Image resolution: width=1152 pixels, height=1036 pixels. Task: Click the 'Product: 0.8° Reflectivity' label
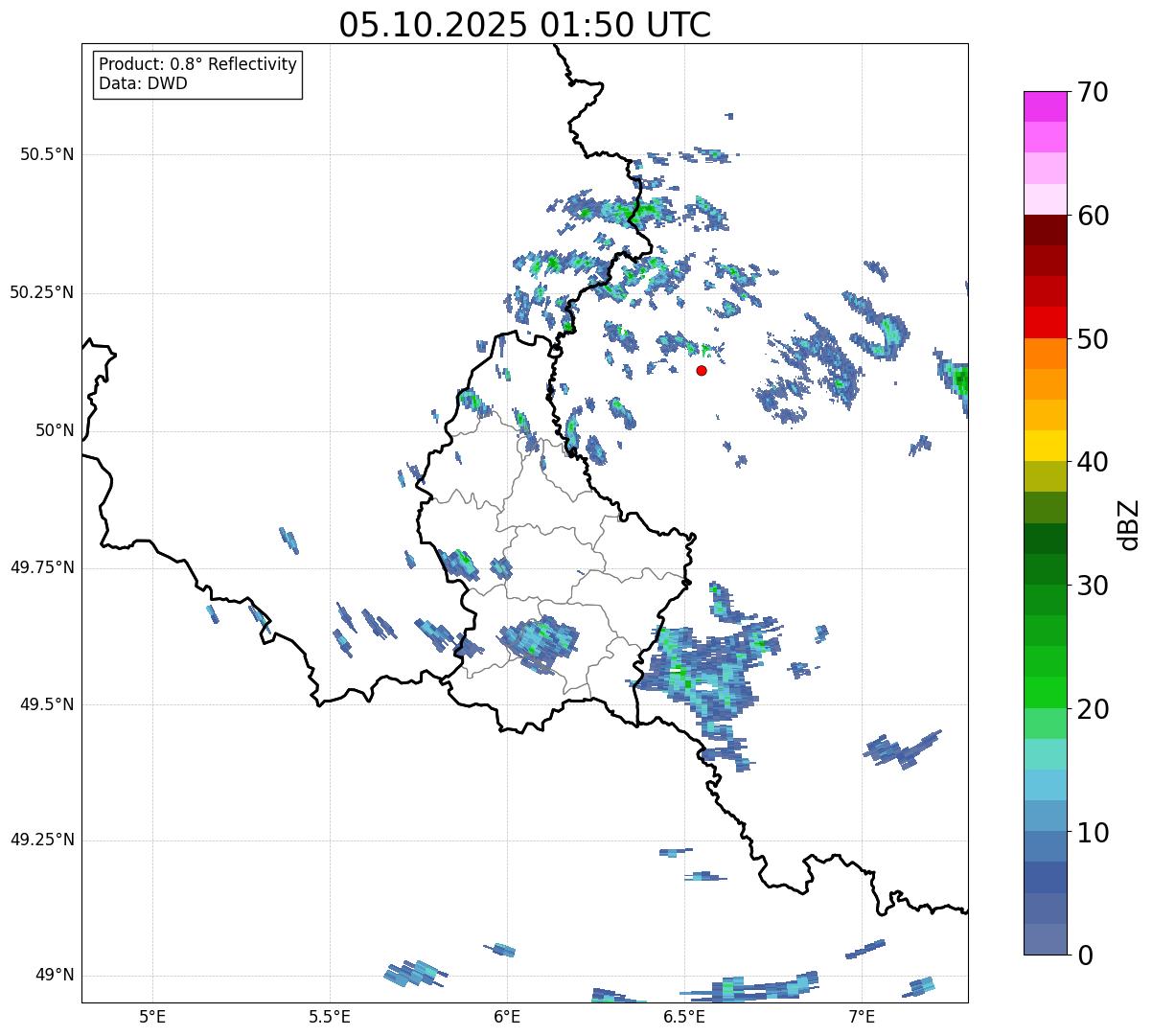(x=198, y=64)
